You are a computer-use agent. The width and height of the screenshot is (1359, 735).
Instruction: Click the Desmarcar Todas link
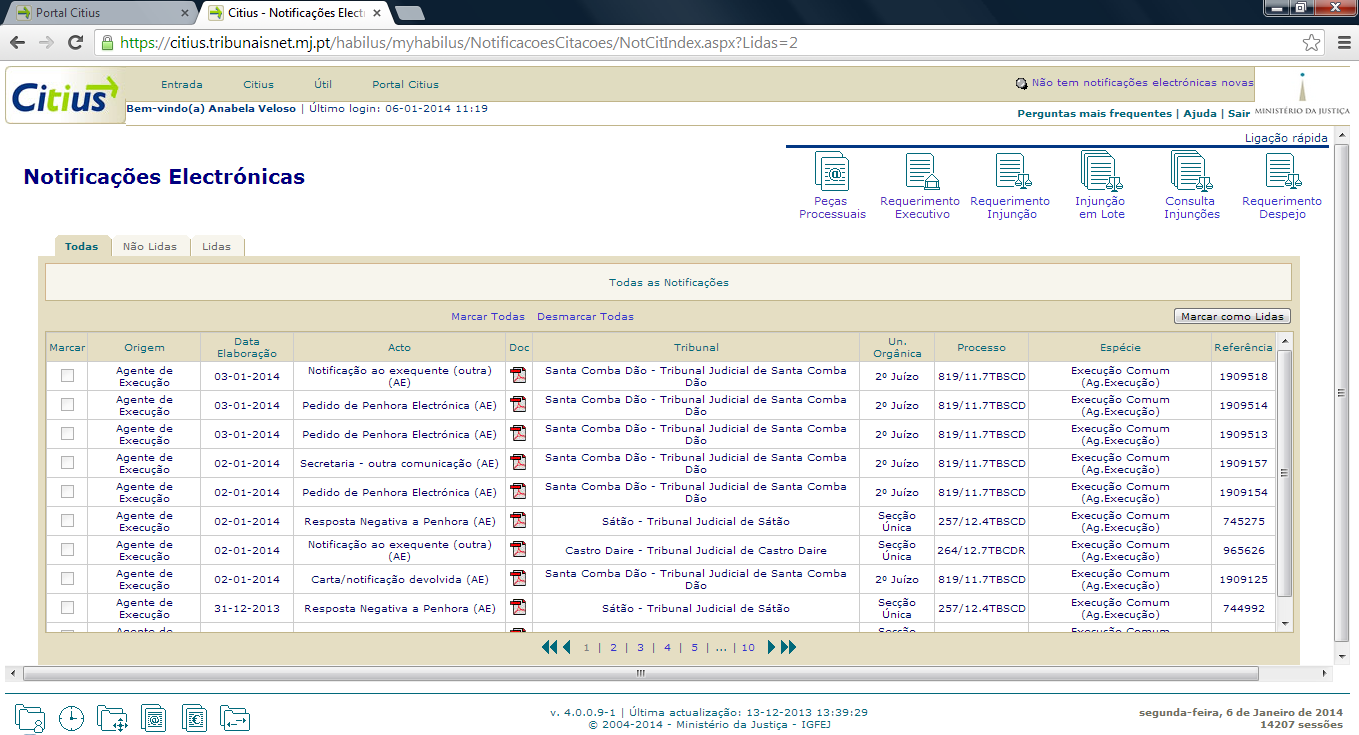click(x=585, y=317)
